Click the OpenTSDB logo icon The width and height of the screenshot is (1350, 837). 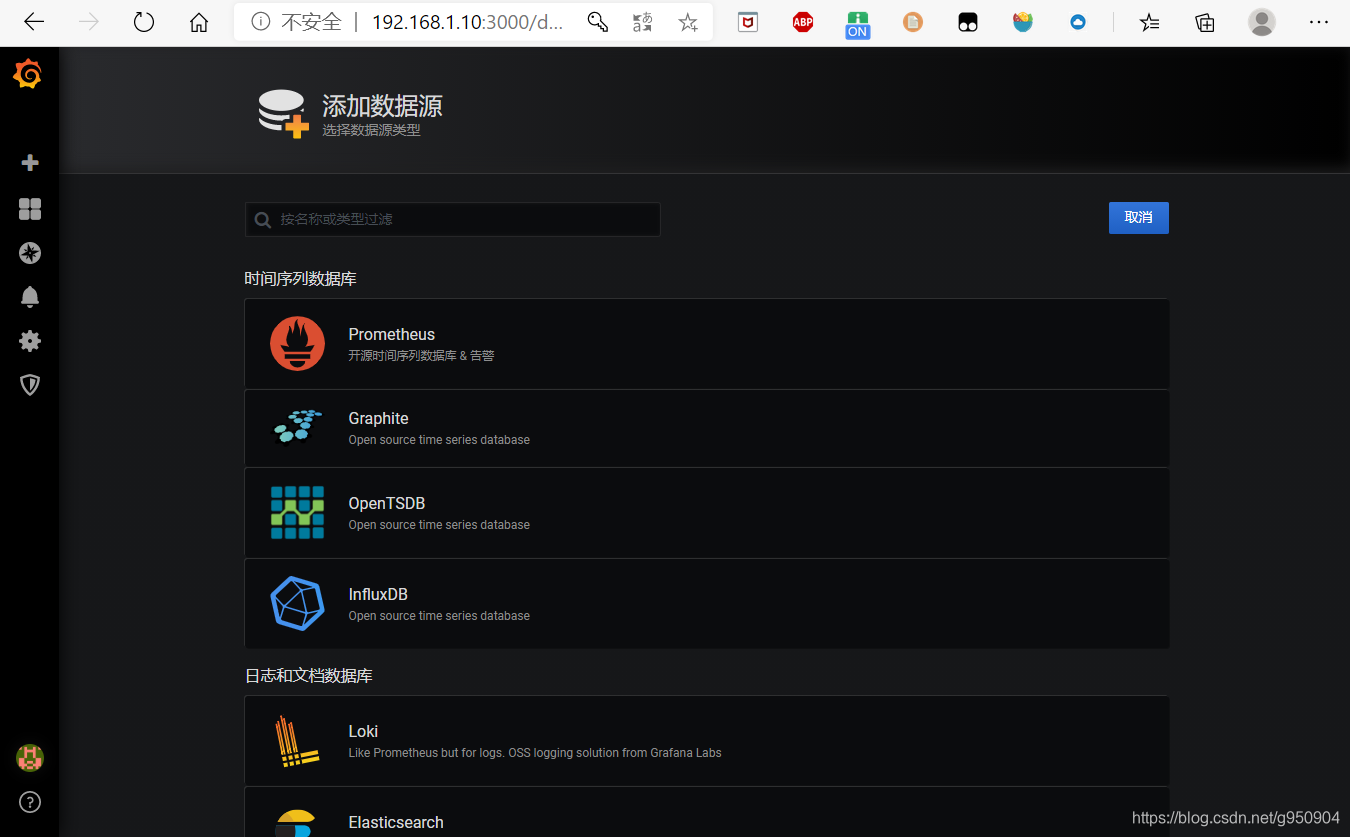(297, 512)
